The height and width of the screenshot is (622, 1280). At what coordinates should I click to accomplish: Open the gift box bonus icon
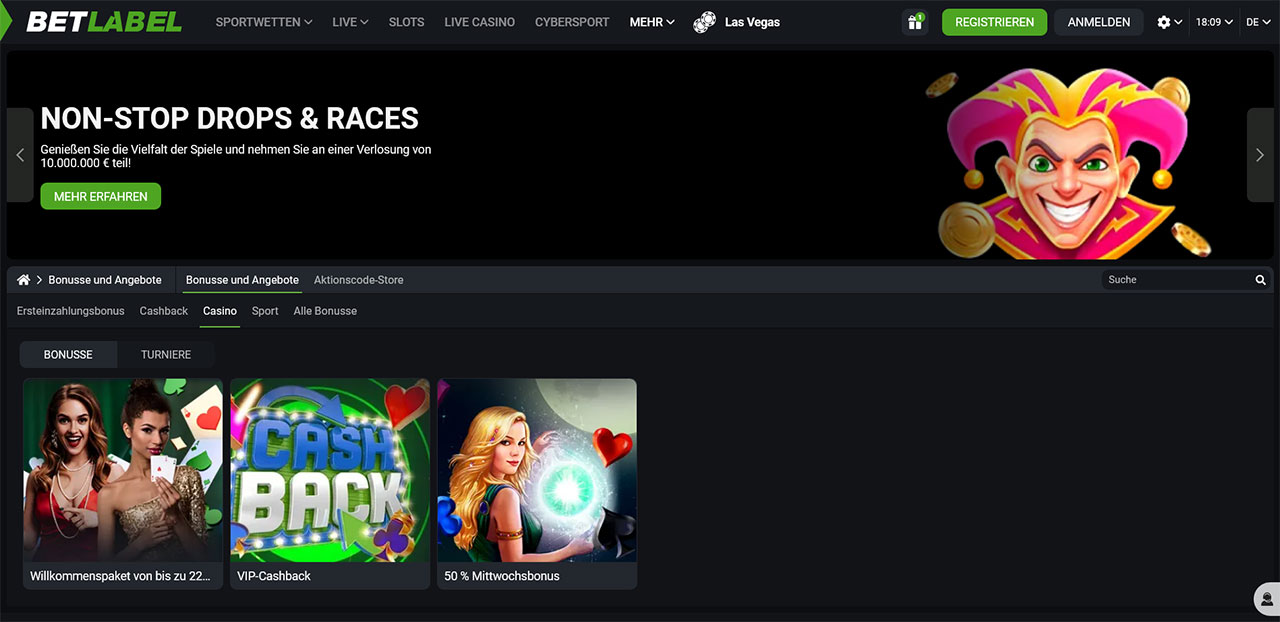coord(914,22)
